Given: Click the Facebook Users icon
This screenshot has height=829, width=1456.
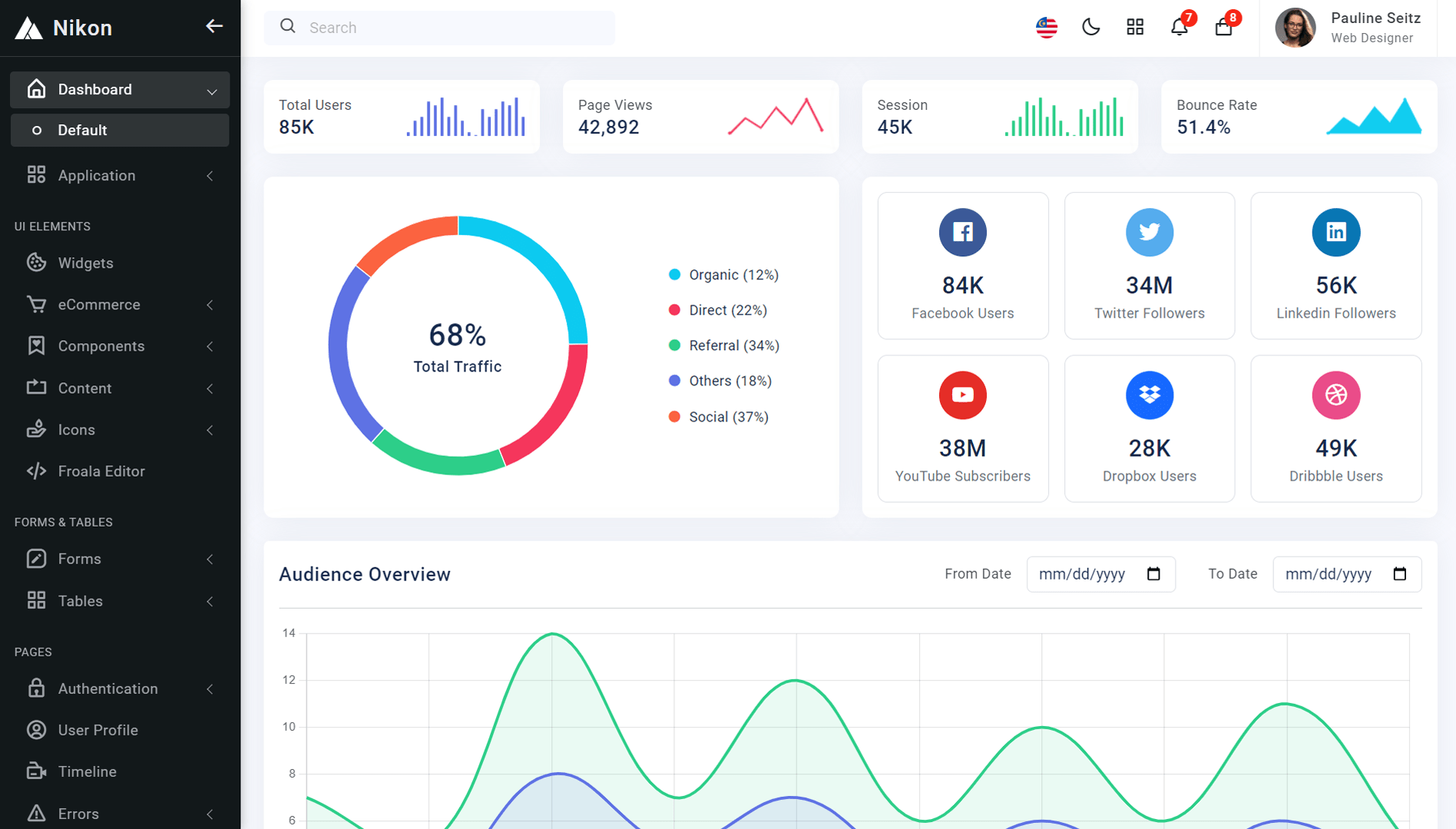Looking at the screenshot, I should tap(962, 232).
